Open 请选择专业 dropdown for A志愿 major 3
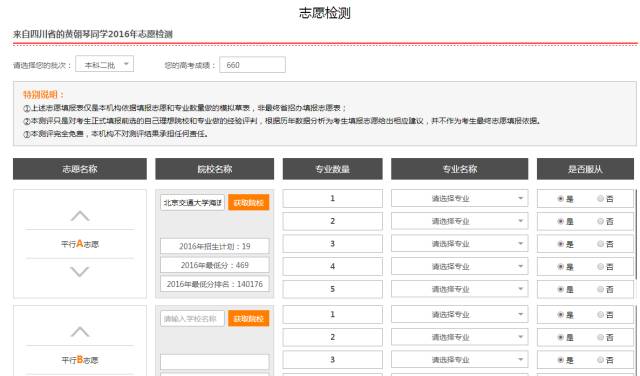640x376 pixels. (460, 244)
